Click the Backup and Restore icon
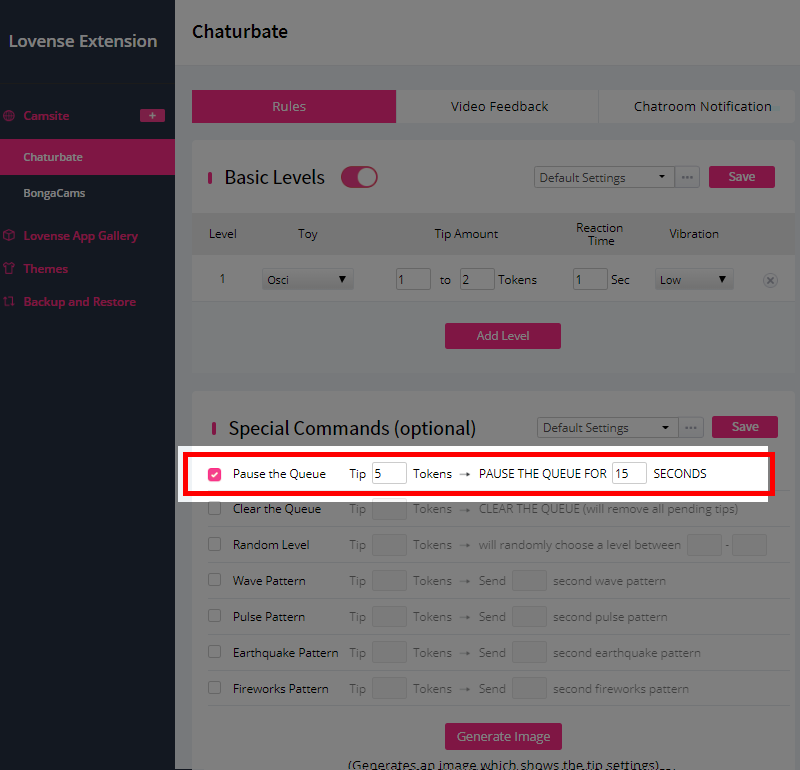This screenshot has width=800, height=770. (9, 302)
